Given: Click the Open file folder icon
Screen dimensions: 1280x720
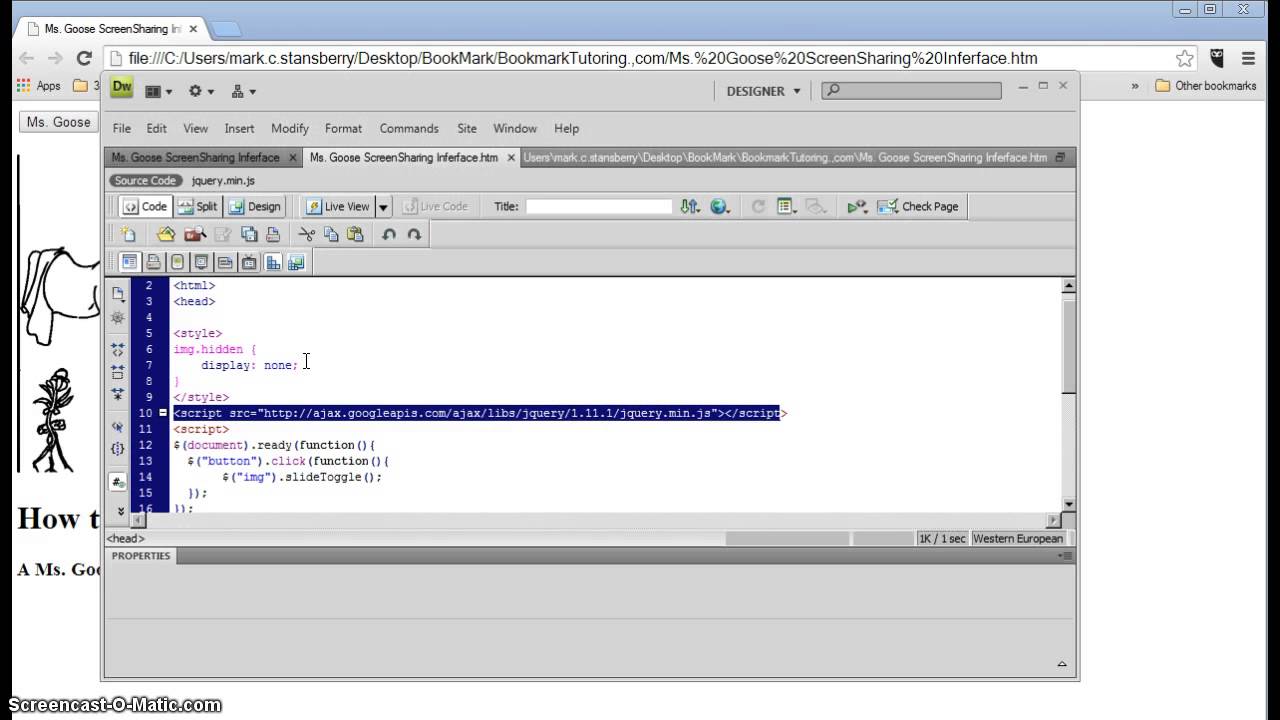Looking at the screenshot, I should pos(166,234).
